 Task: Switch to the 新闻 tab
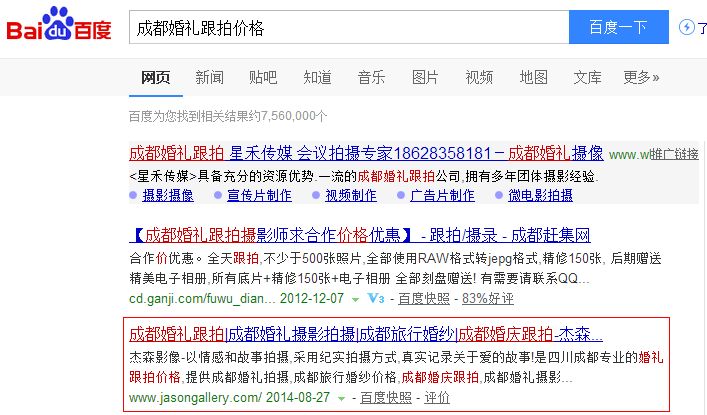coord(209,77)
